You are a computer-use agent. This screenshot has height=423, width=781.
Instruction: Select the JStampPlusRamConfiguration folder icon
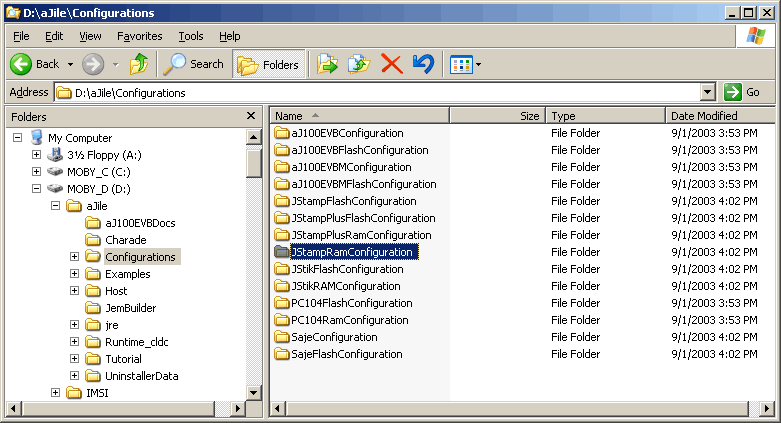[282, 235]
